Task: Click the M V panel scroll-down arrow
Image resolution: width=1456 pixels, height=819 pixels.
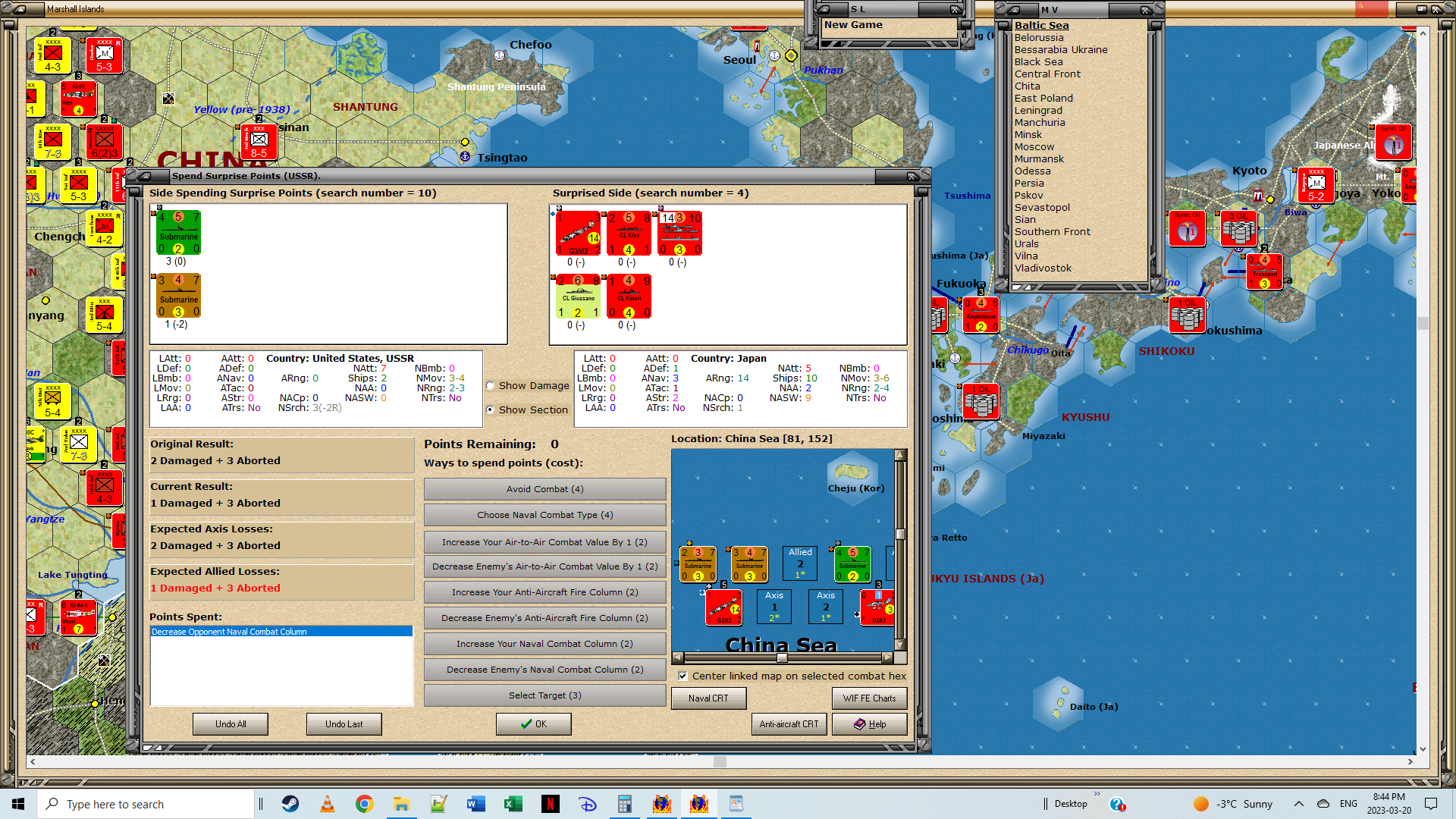Action: [1156, 276]
